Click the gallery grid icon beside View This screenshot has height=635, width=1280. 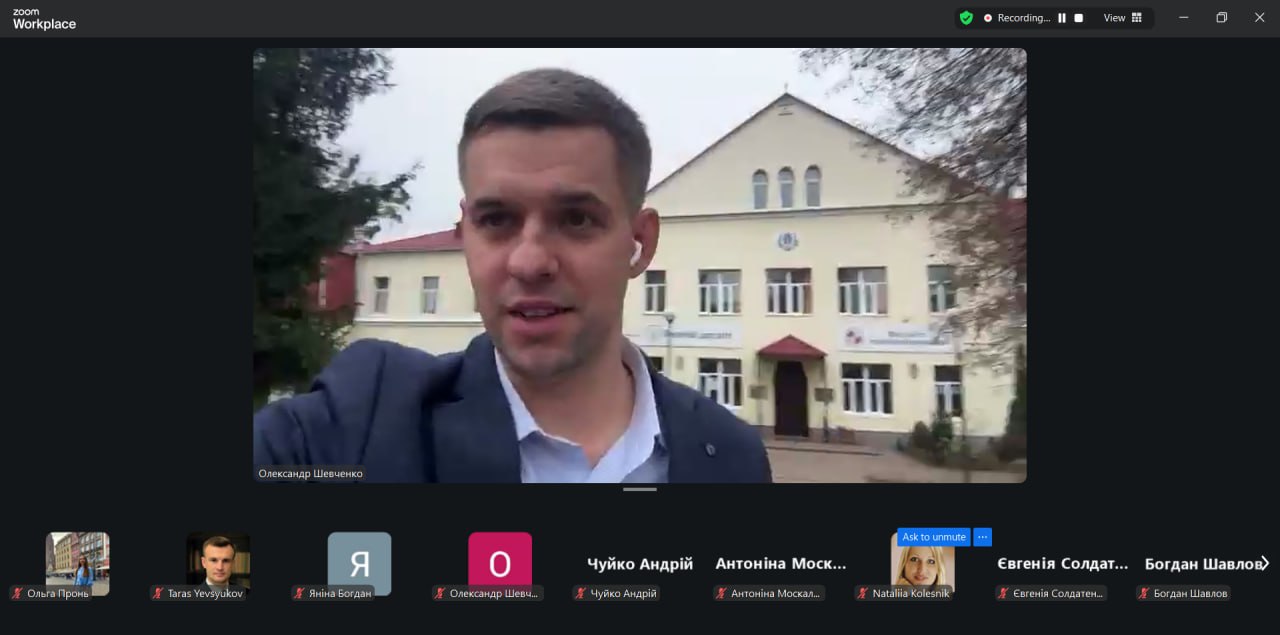pos(1137,18)
